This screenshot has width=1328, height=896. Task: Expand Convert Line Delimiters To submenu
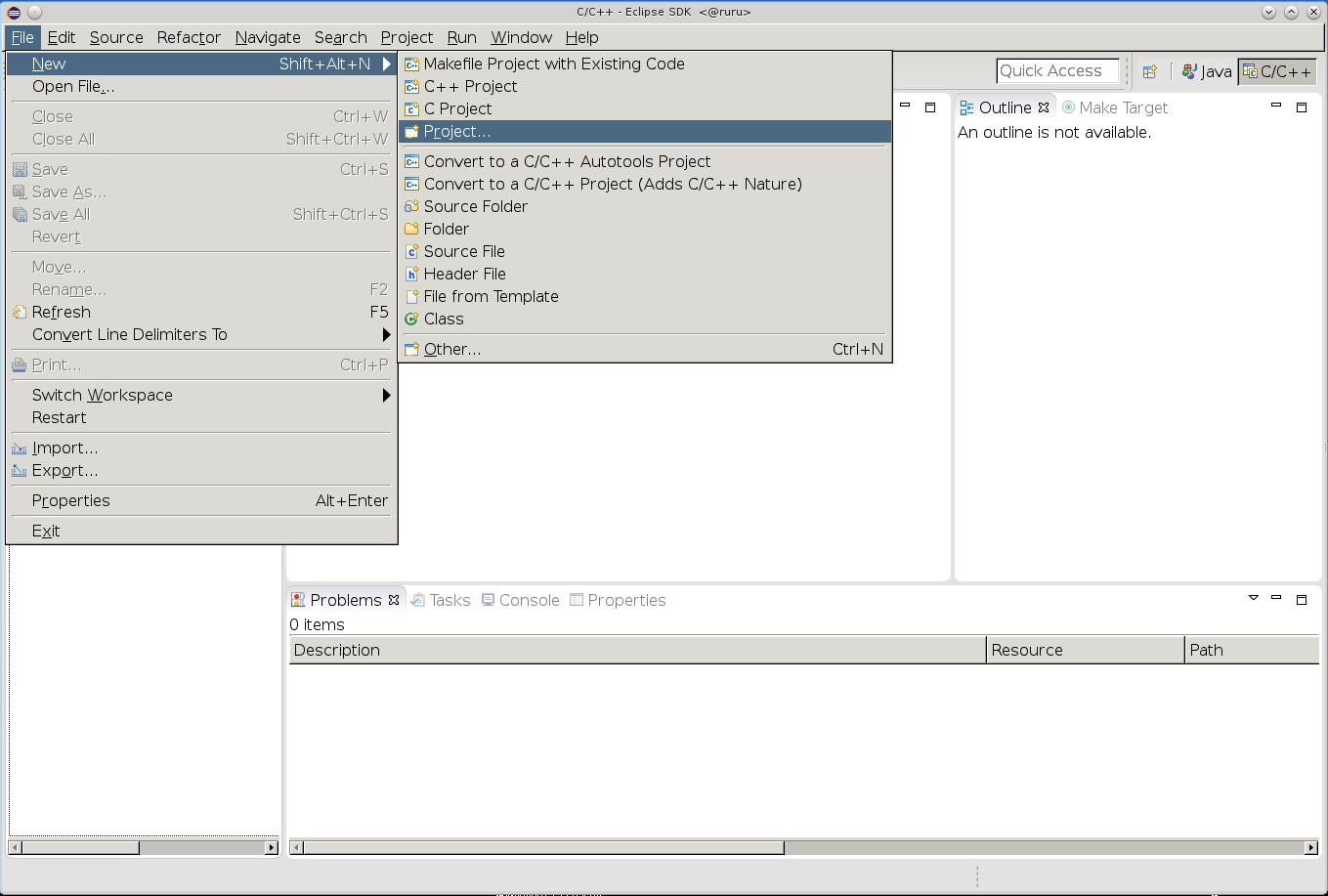(x=129, y=334)
